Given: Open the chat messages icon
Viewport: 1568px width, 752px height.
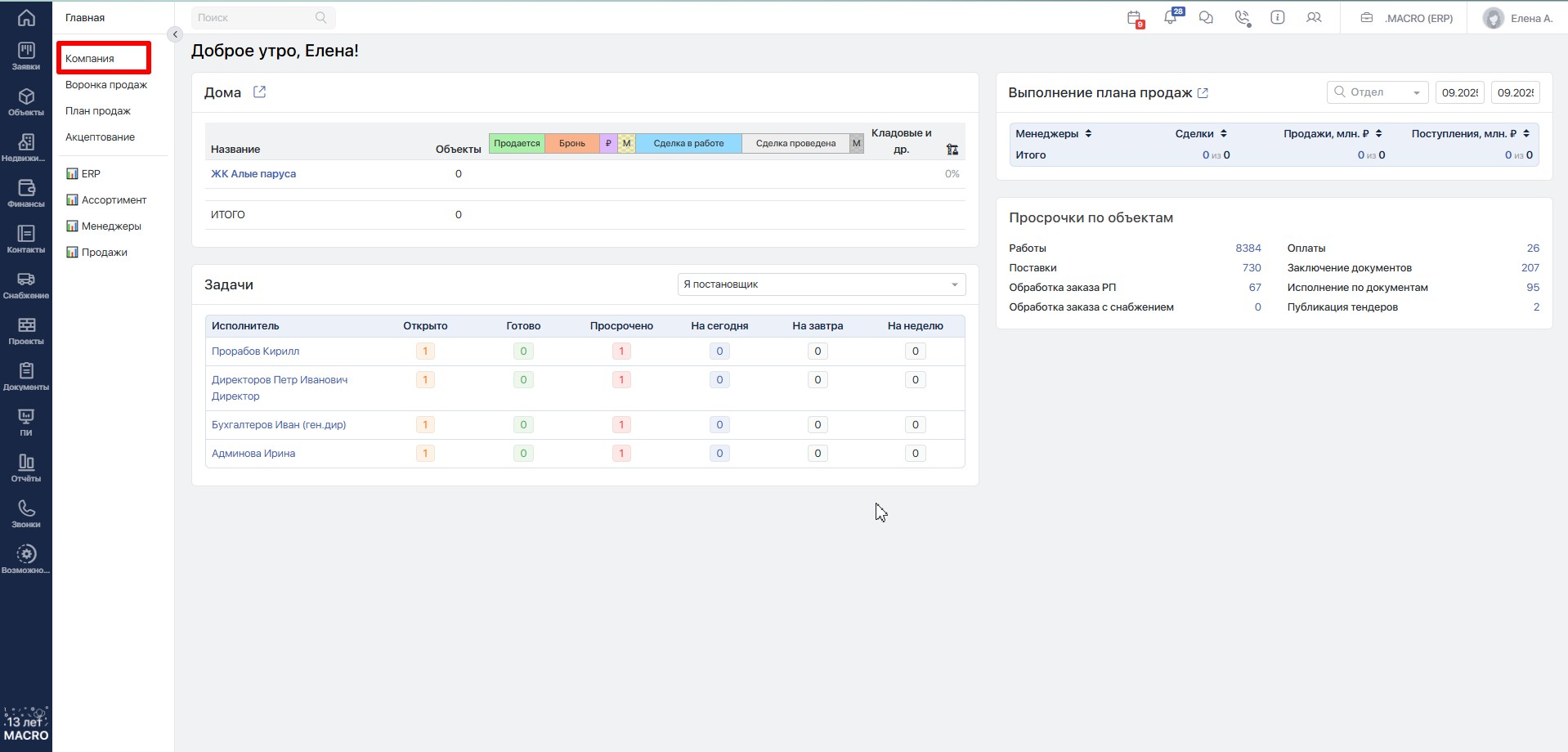Looking at the screenshot, I should [1206, 18].
